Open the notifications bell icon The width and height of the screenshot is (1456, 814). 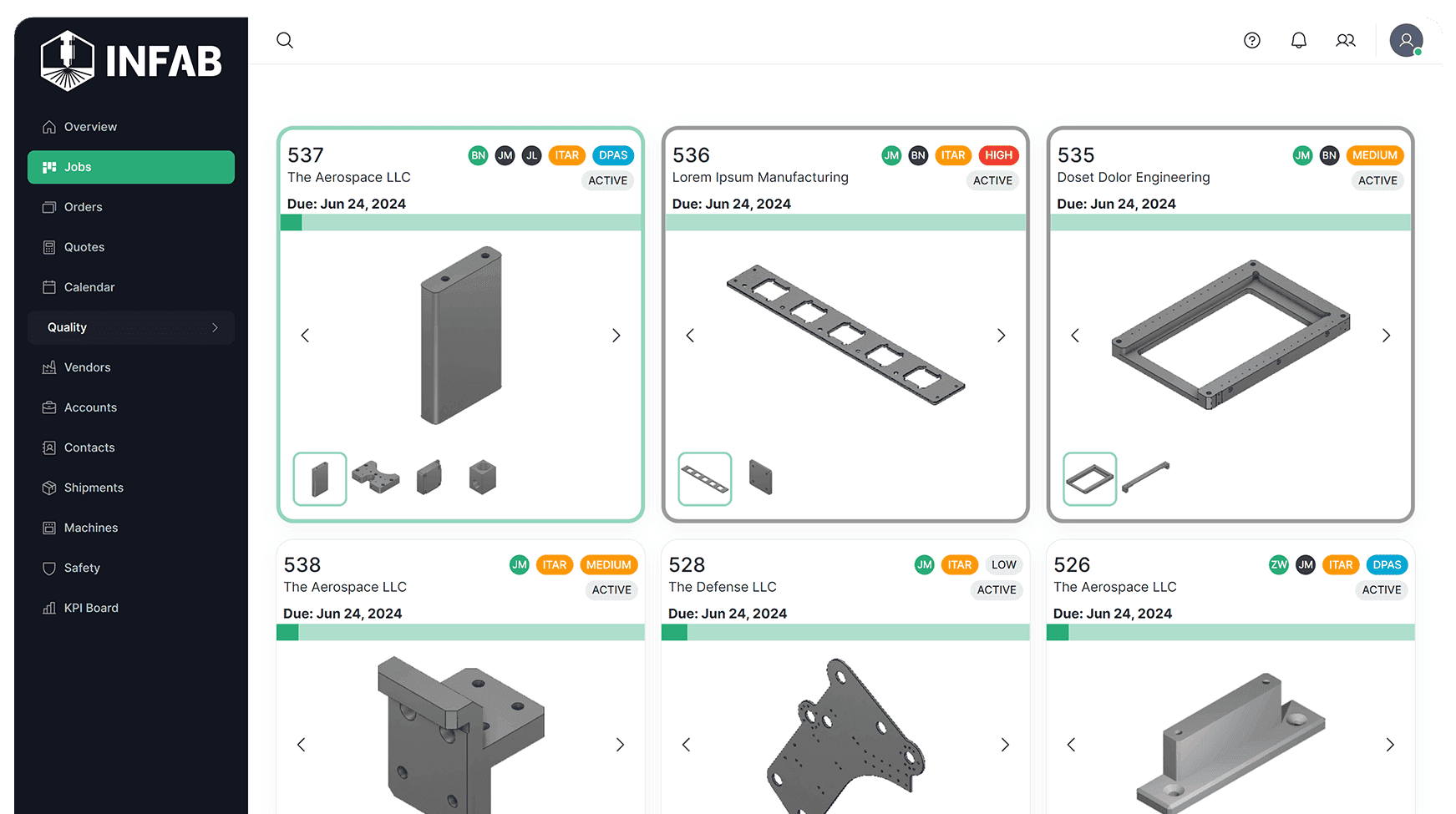point(1298,40)
